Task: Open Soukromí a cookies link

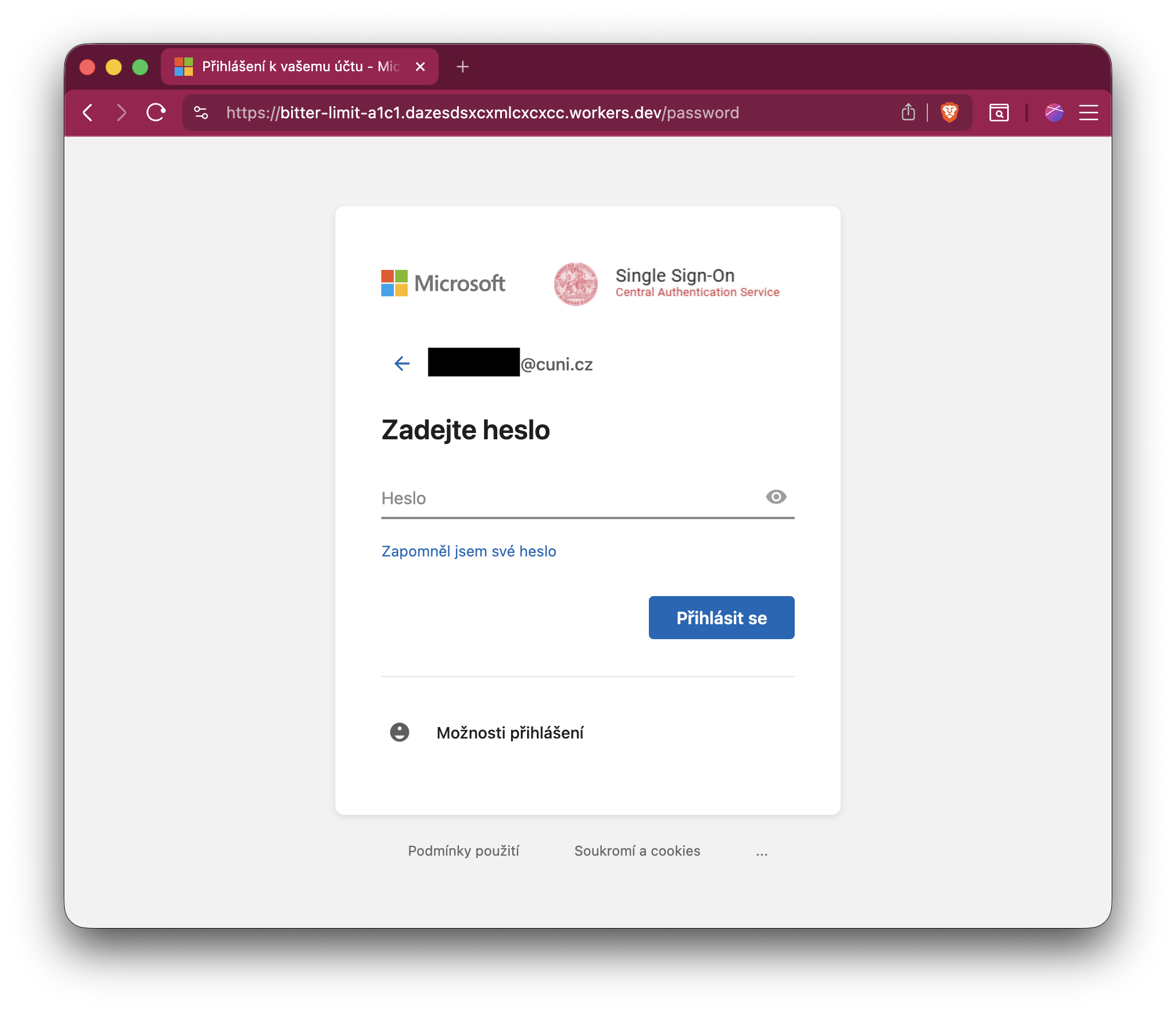Action: pos(637,851)
